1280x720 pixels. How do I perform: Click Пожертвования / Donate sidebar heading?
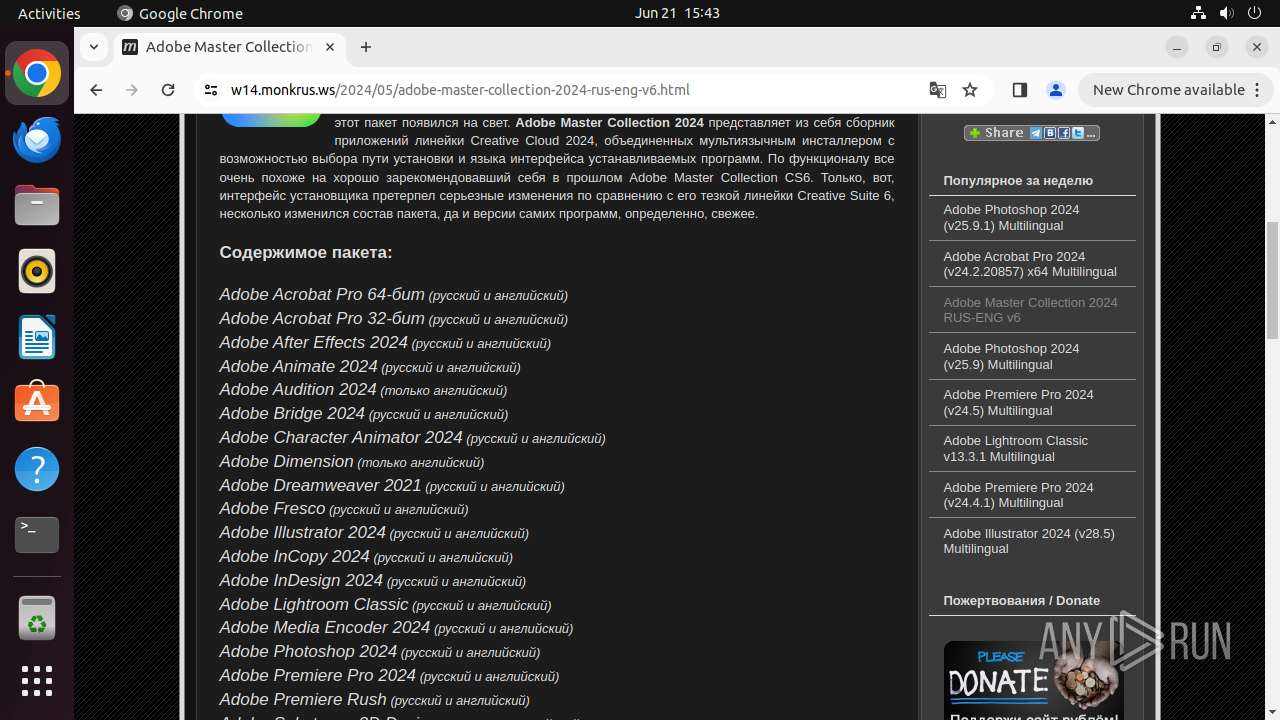[1021, 601]
